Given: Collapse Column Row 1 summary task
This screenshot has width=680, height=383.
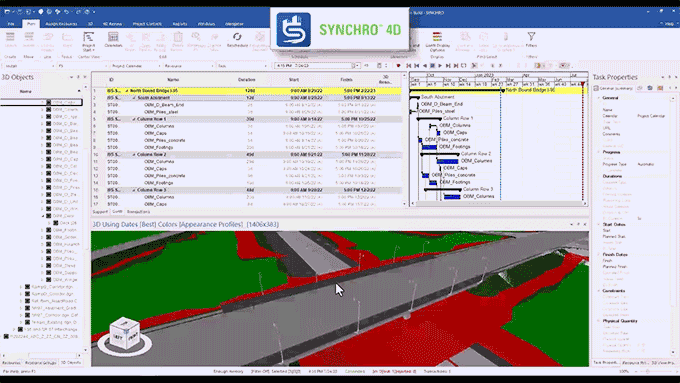Looking at the screenshot, I should tap(134, 119).
